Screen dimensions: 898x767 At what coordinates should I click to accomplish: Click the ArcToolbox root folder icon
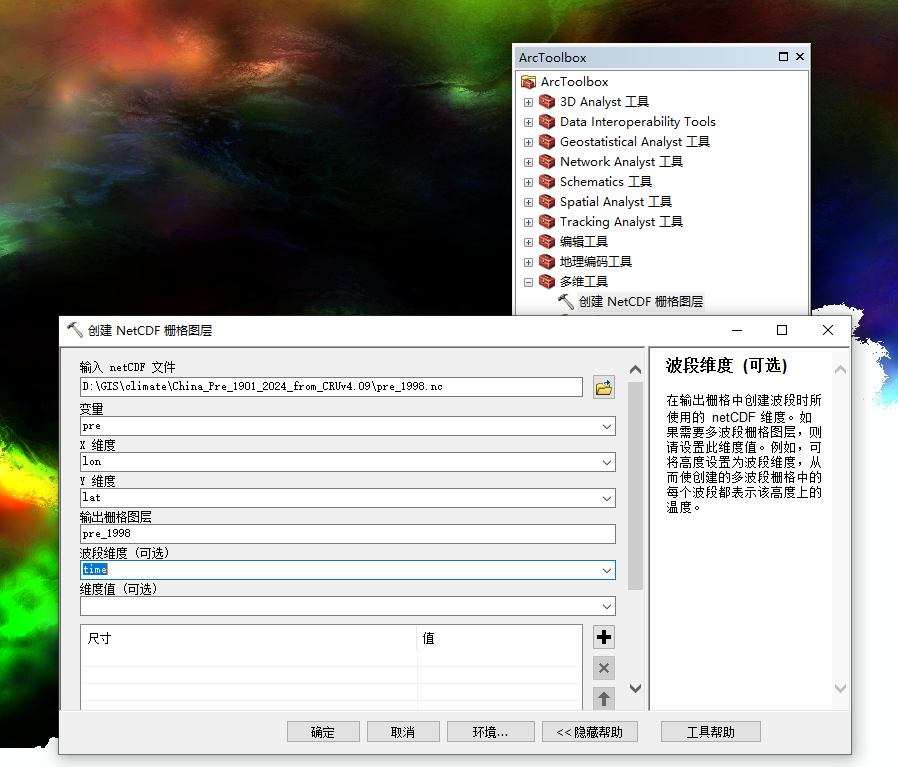click(529, 82)
